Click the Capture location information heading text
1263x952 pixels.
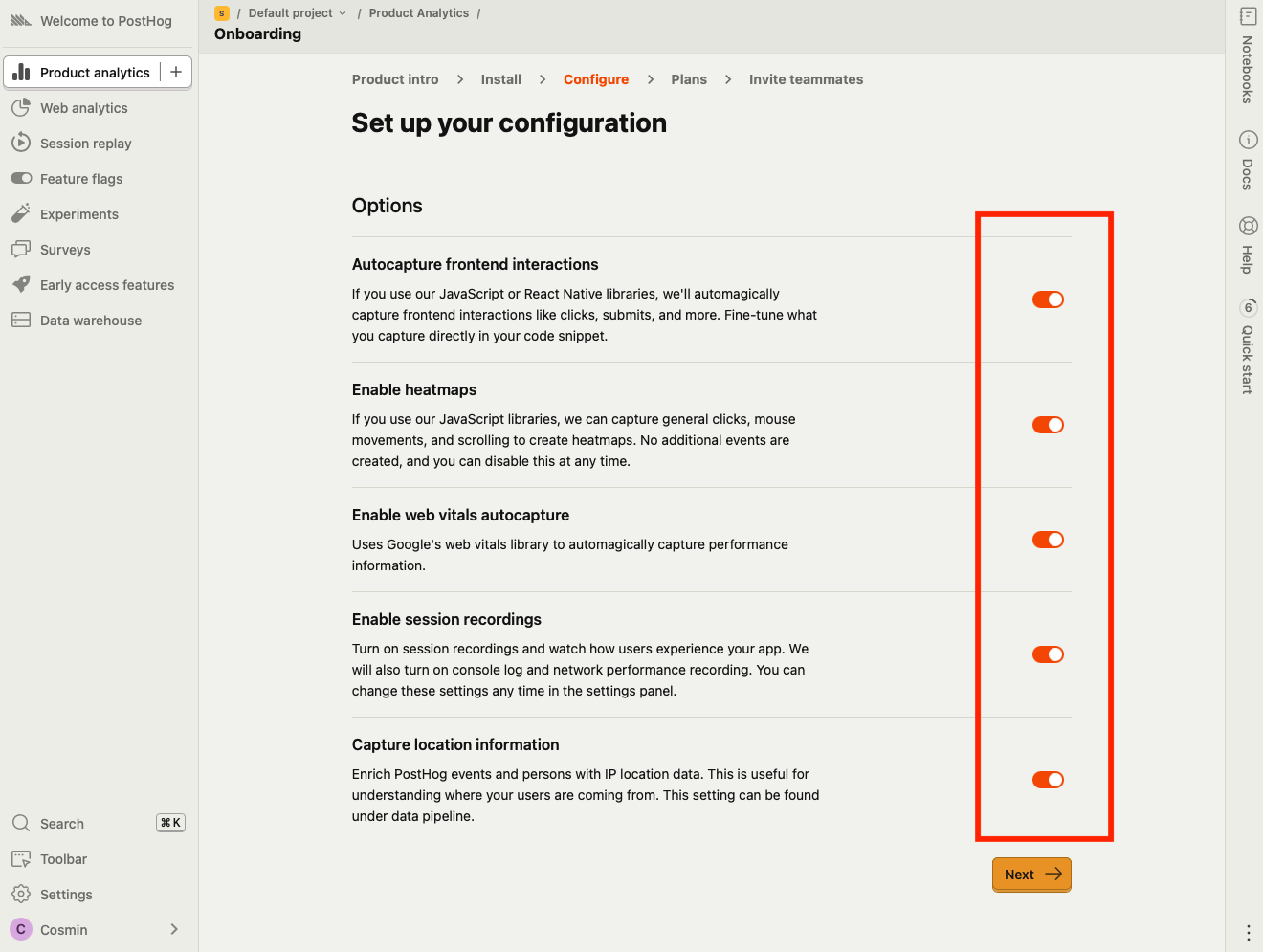(455, 744)
